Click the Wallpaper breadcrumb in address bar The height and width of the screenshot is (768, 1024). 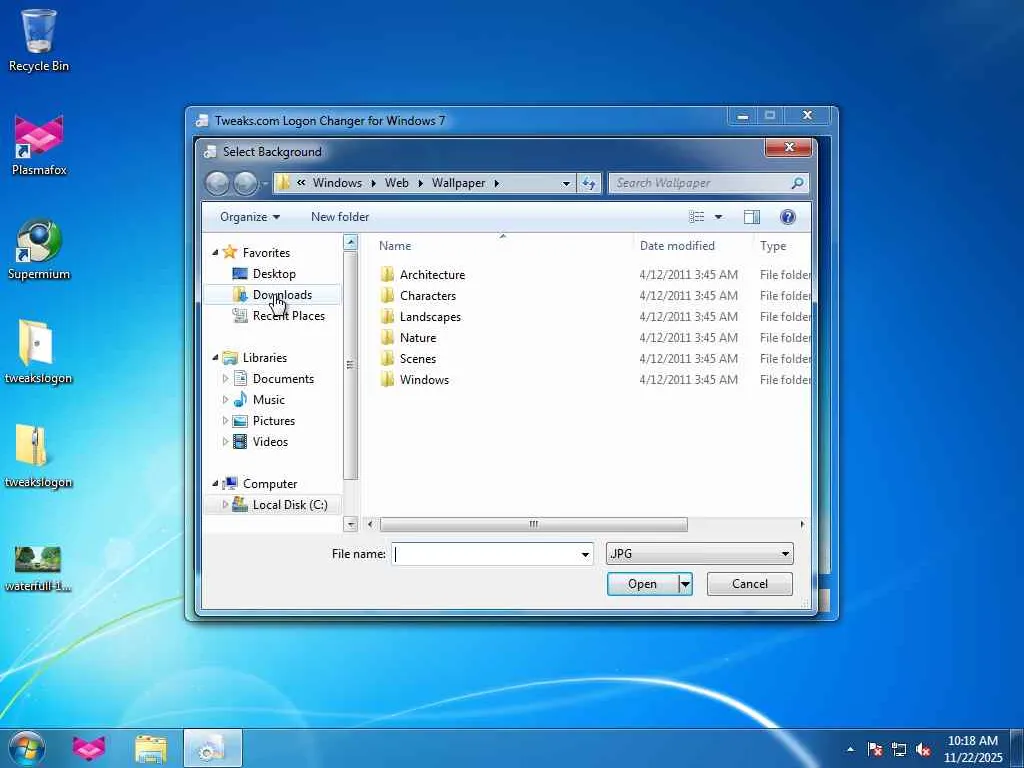(458, 184)
